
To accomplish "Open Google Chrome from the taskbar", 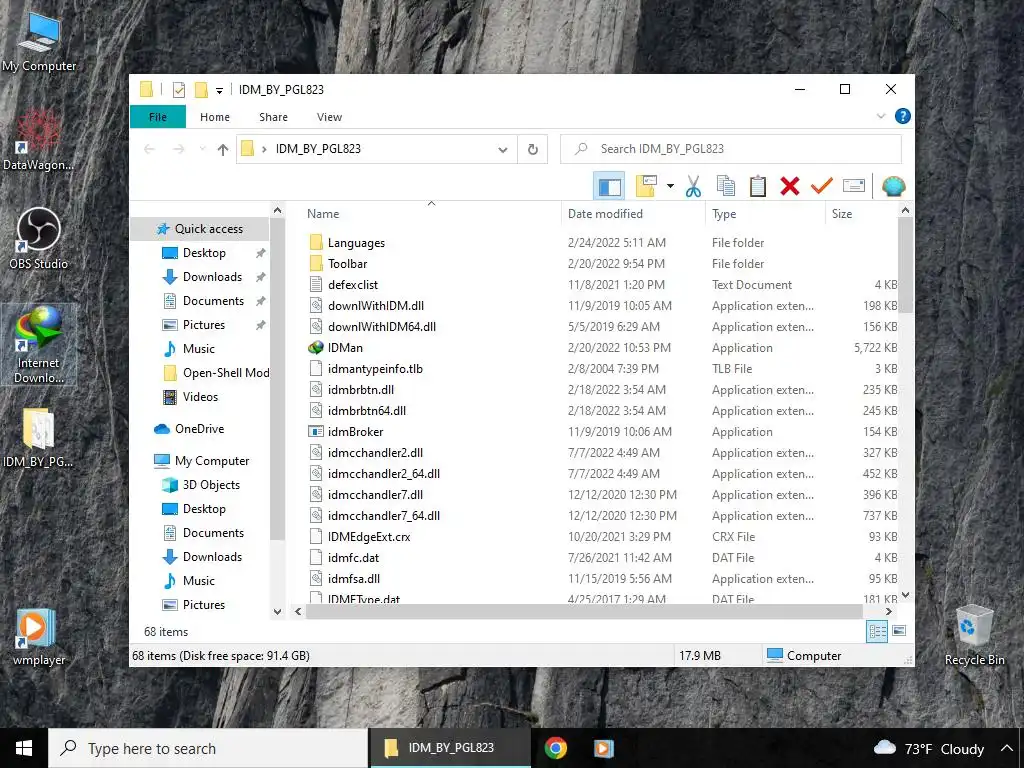I will pyautogui.click(x=556, y=748).
